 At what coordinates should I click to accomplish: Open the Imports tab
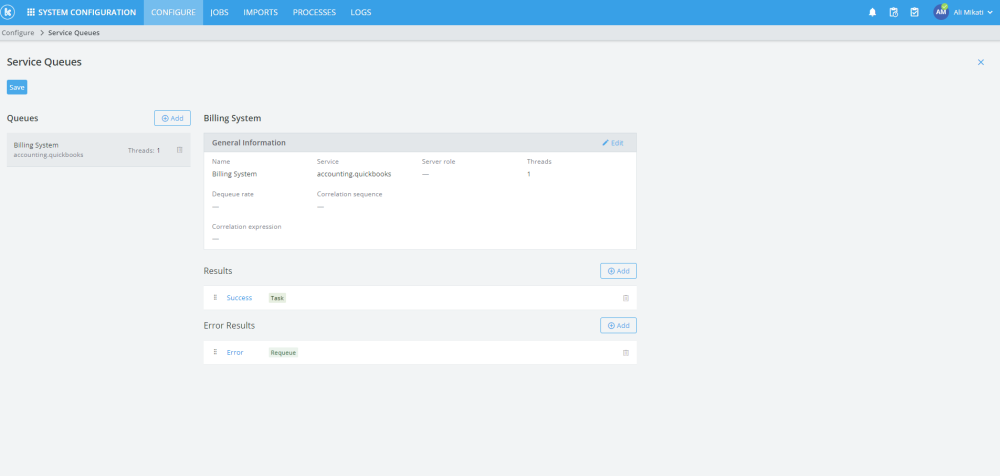(260, 12)
